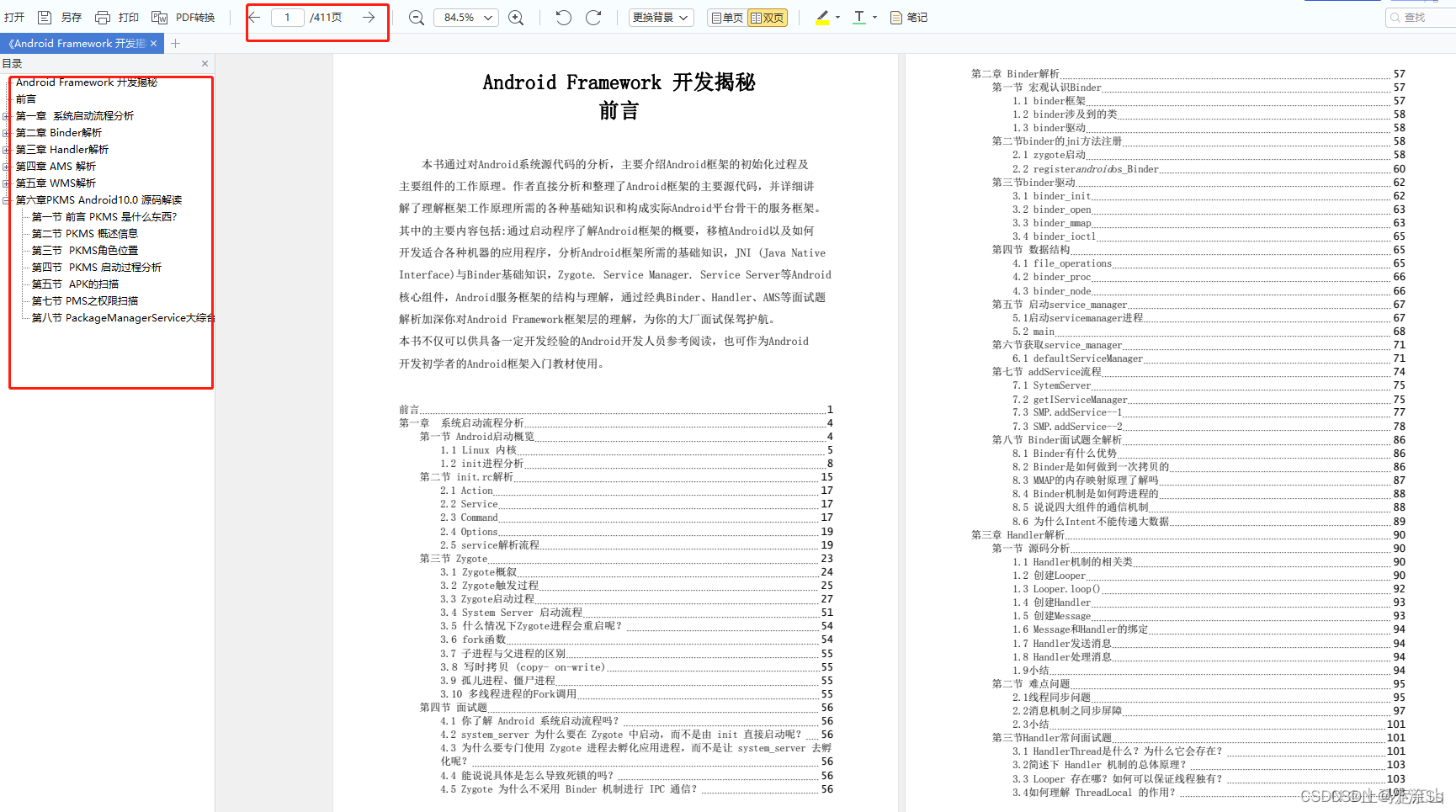Image resolution: width=1456 pixels, height=812 pixels.
Task: Select outline entry 第四节 PKMS 启动过程分析
Action: click(x=95, y=267)
